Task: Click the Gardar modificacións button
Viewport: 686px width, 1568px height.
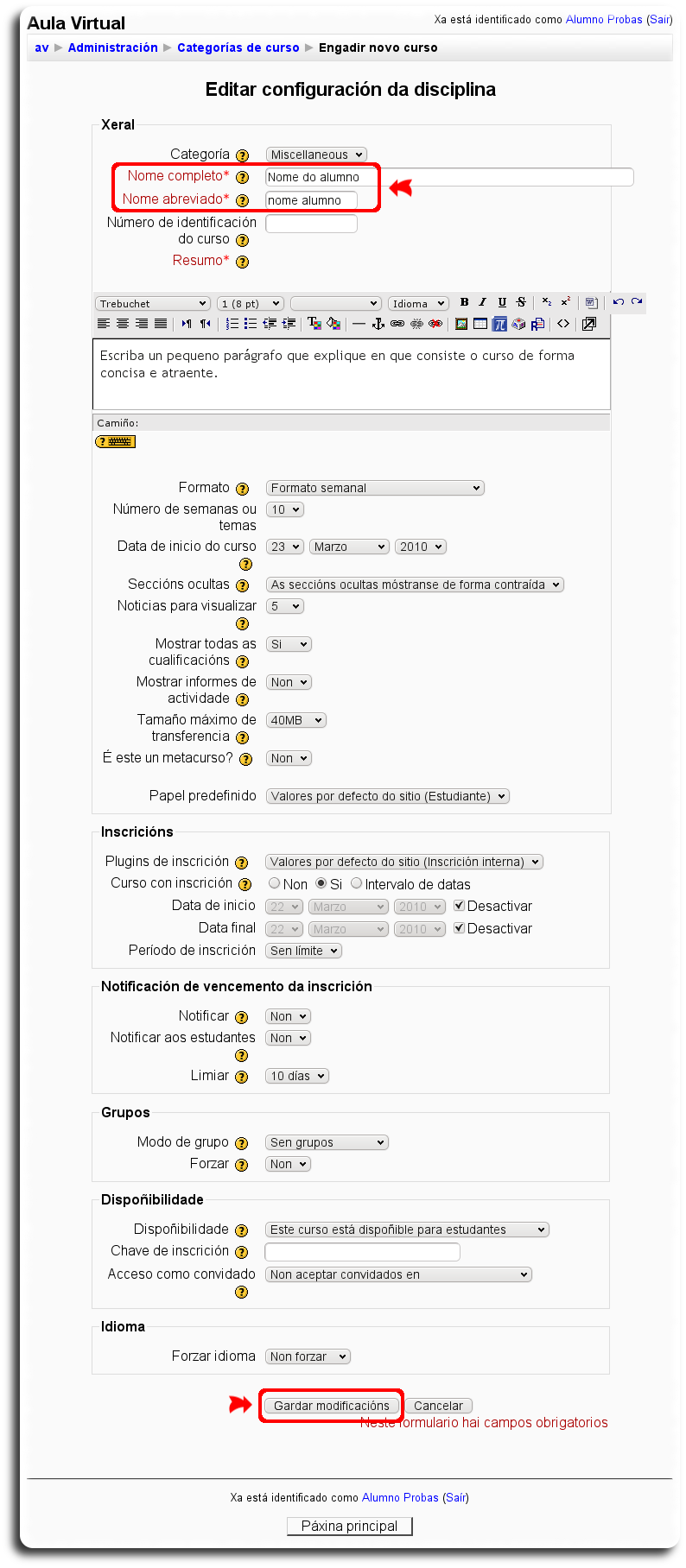Action: click(331, 1406)
